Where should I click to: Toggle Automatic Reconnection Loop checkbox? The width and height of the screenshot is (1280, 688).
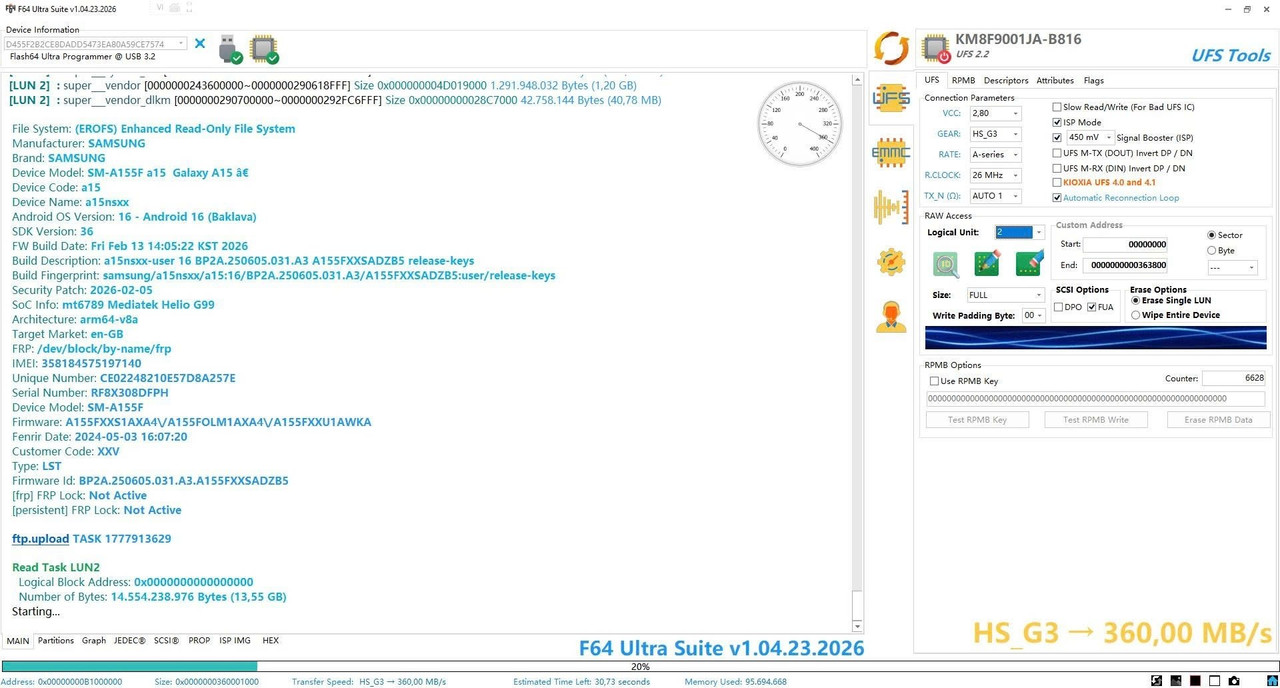pyautogui.click(x=1057, y=198)
